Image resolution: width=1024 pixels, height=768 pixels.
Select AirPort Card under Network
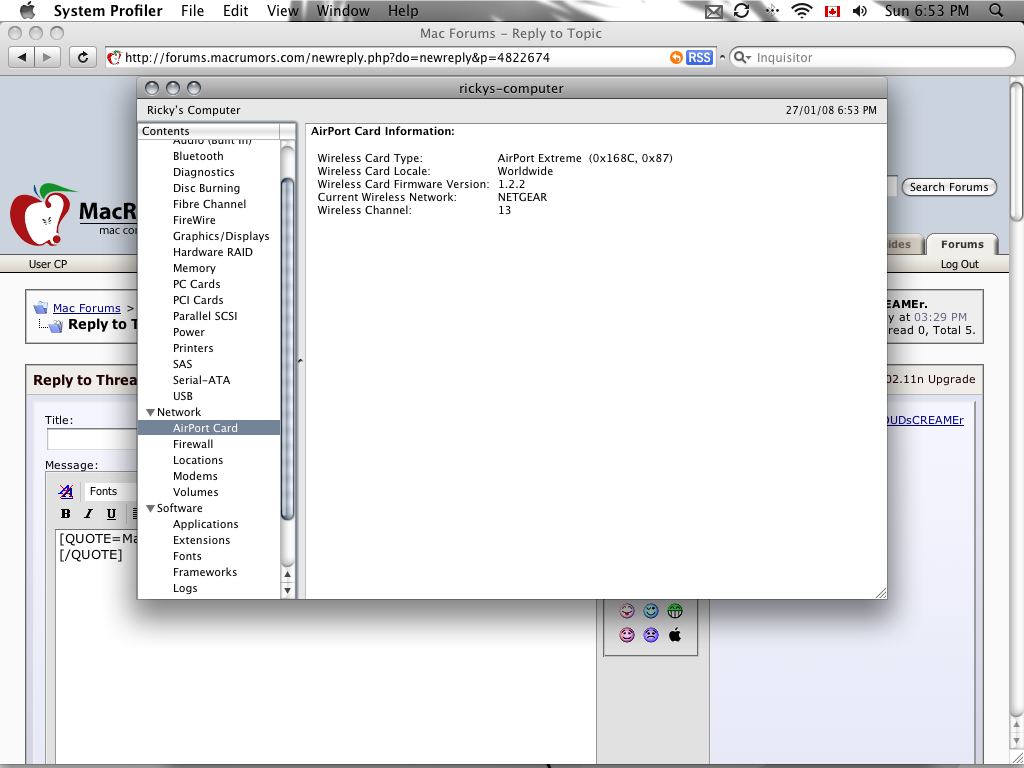(209, 428)
